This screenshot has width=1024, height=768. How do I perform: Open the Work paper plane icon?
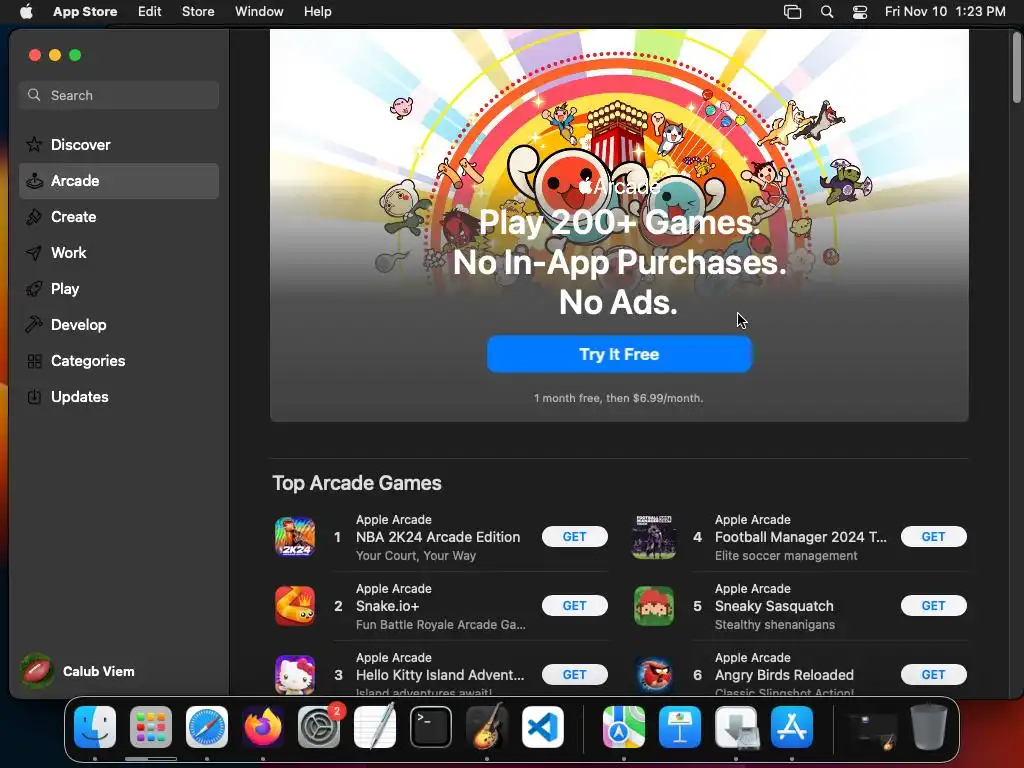point(34,253)
